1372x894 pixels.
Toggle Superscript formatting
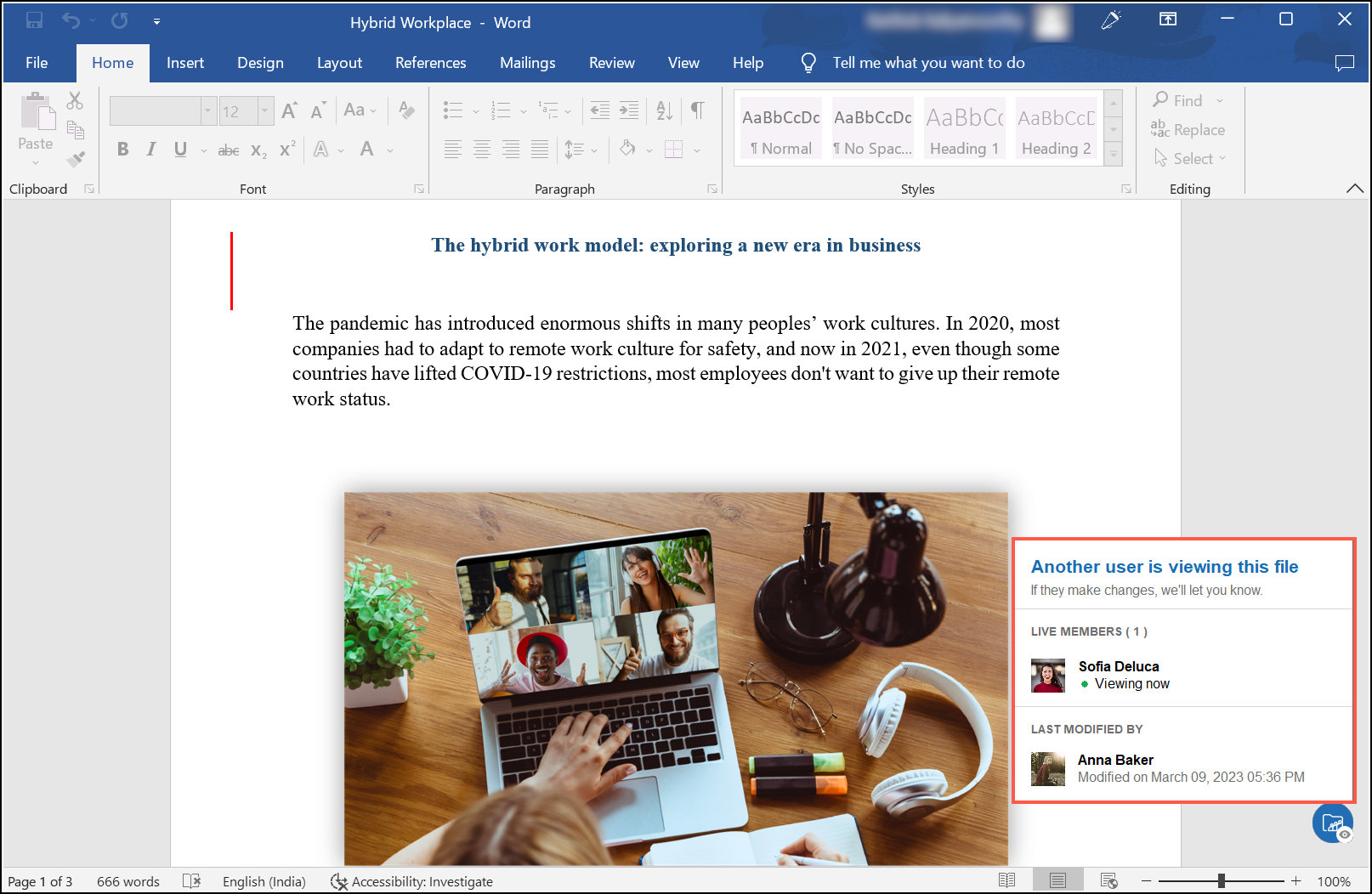click(287, 149)
